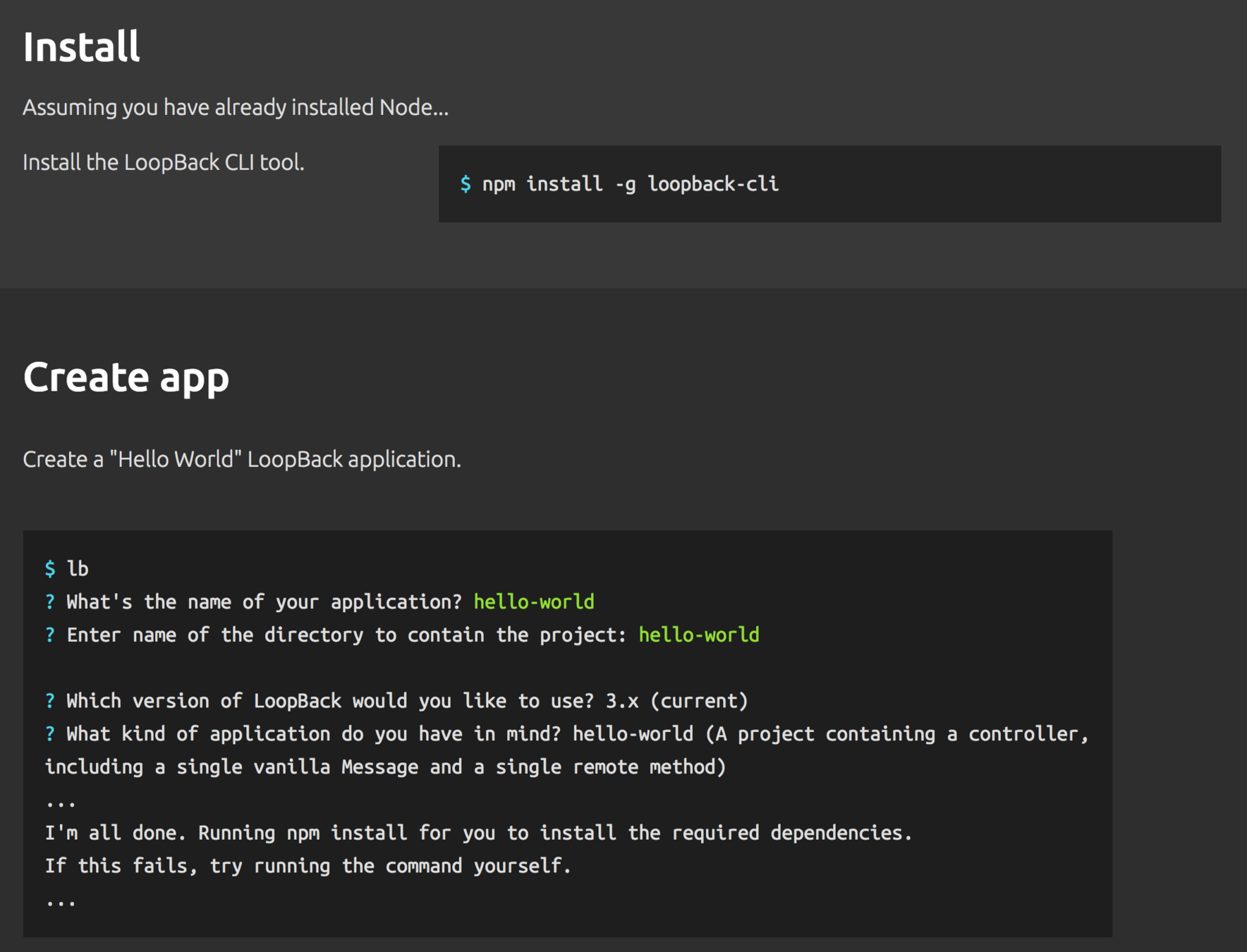
Task: Click the "What kind of application do you have in mind?" line
Action: tap(567, 733)
